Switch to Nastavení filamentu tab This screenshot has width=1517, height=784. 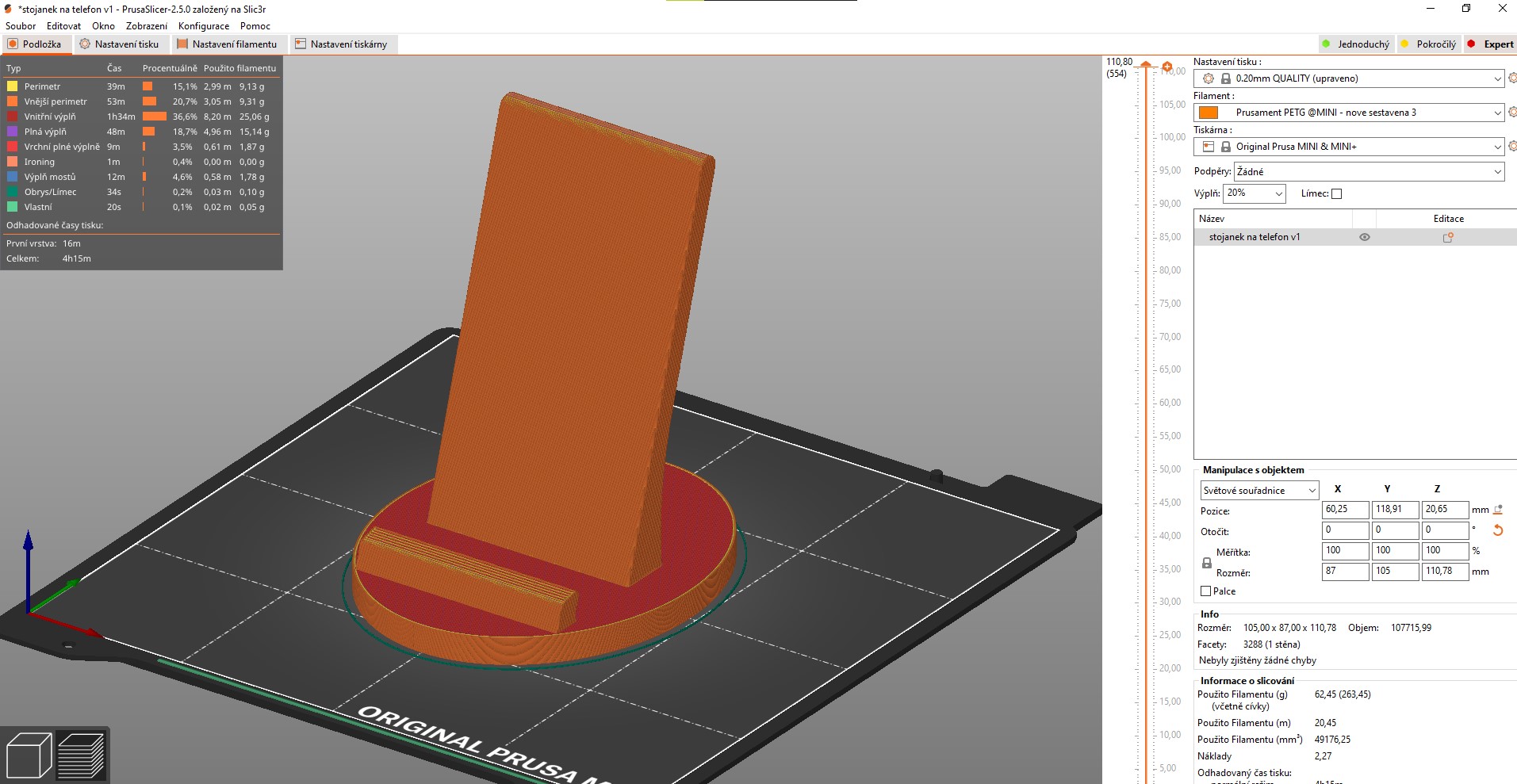click(x=228, y=44)
